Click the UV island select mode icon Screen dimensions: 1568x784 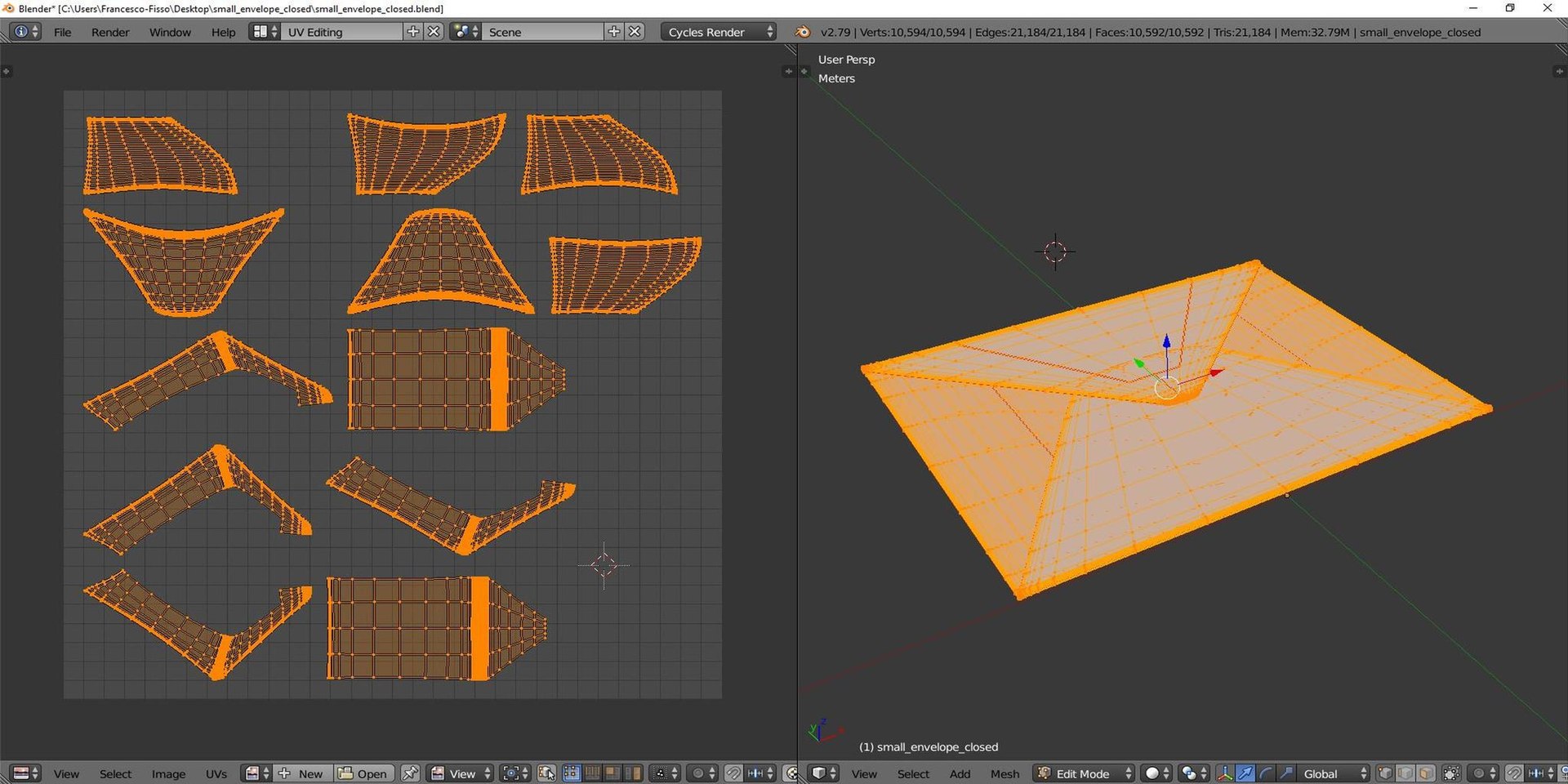633,773
